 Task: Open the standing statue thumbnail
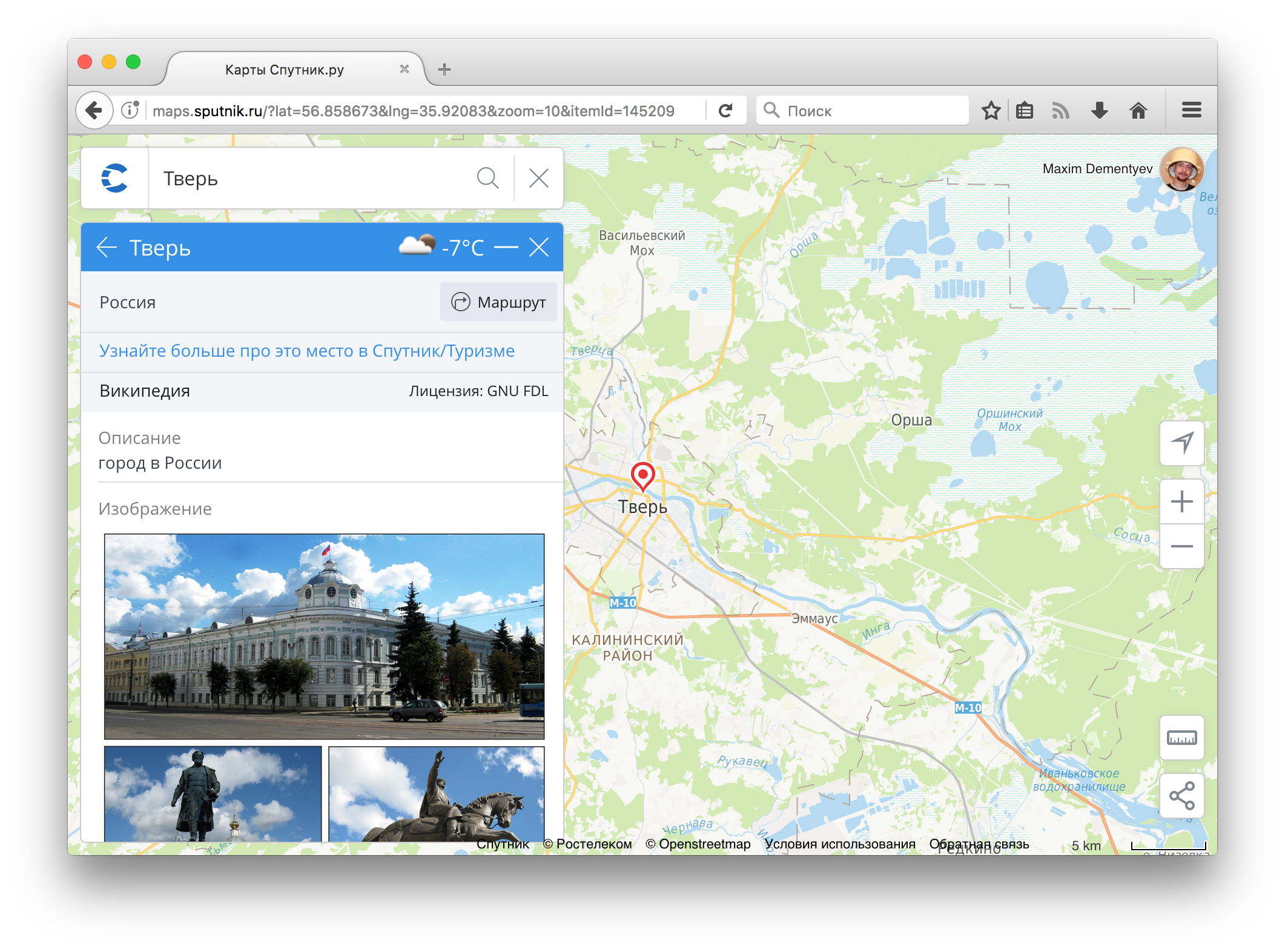213,793
